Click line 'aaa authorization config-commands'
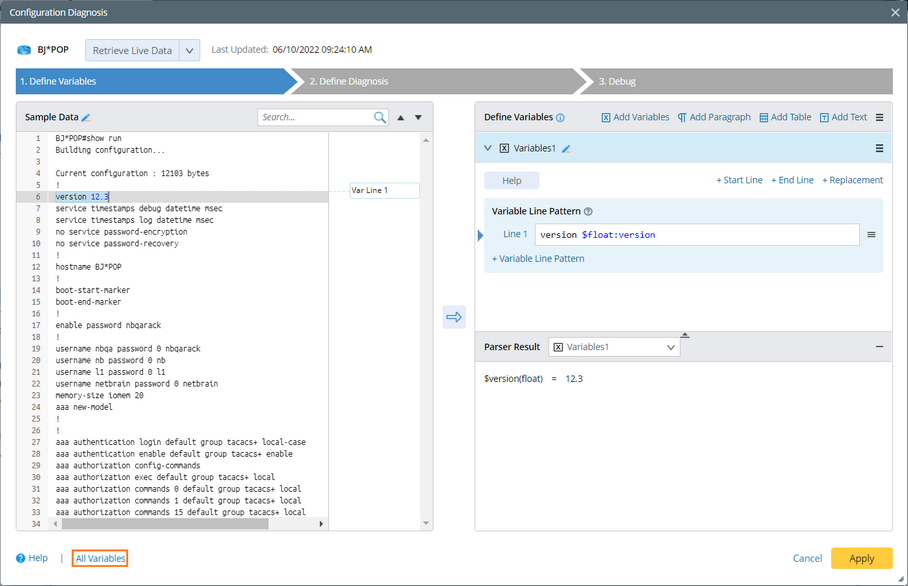The height and width of the screenshot is (586, 908). coord(128,466)
